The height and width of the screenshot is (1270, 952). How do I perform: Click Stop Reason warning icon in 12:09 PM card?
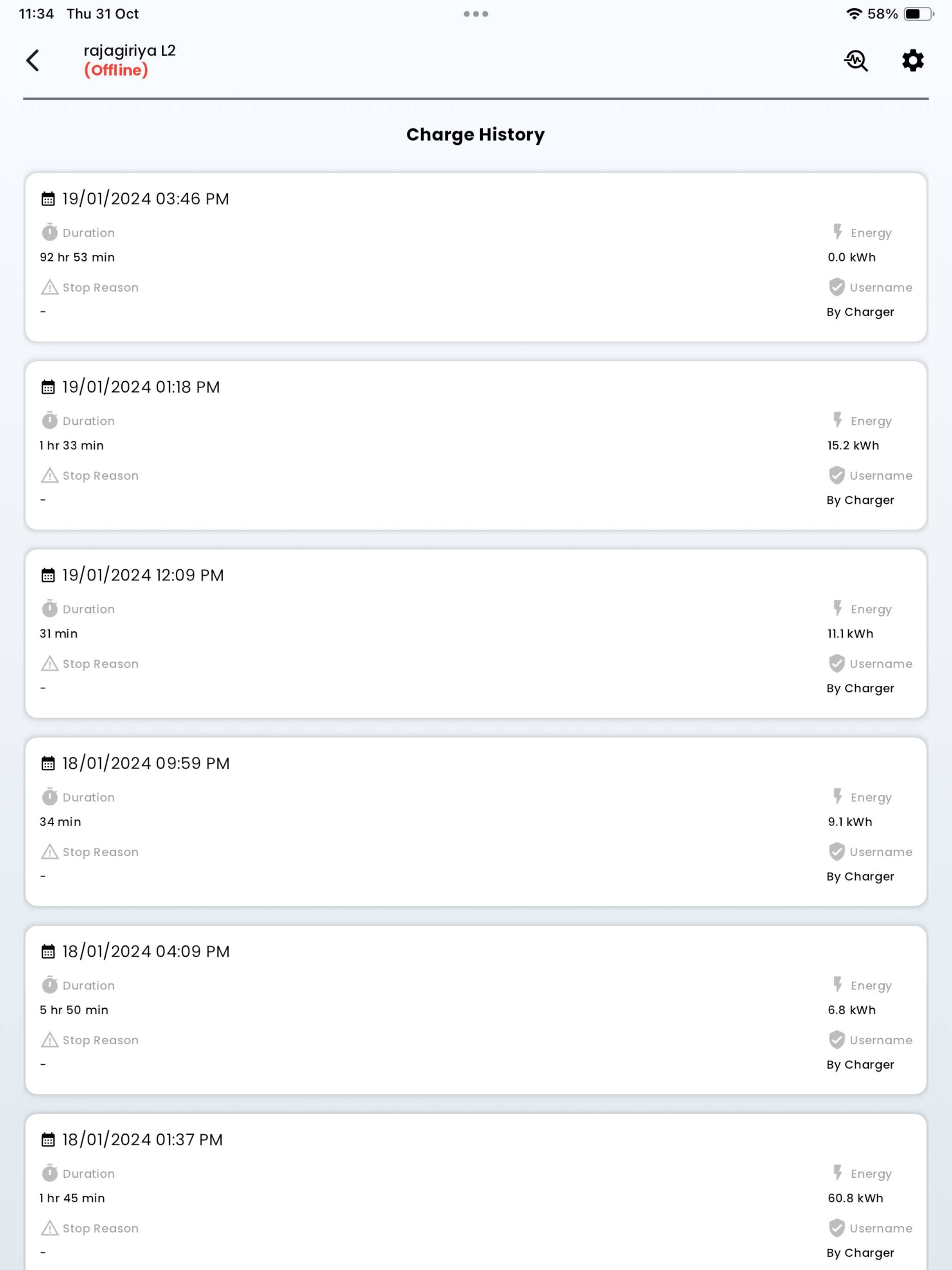point(50,663)
